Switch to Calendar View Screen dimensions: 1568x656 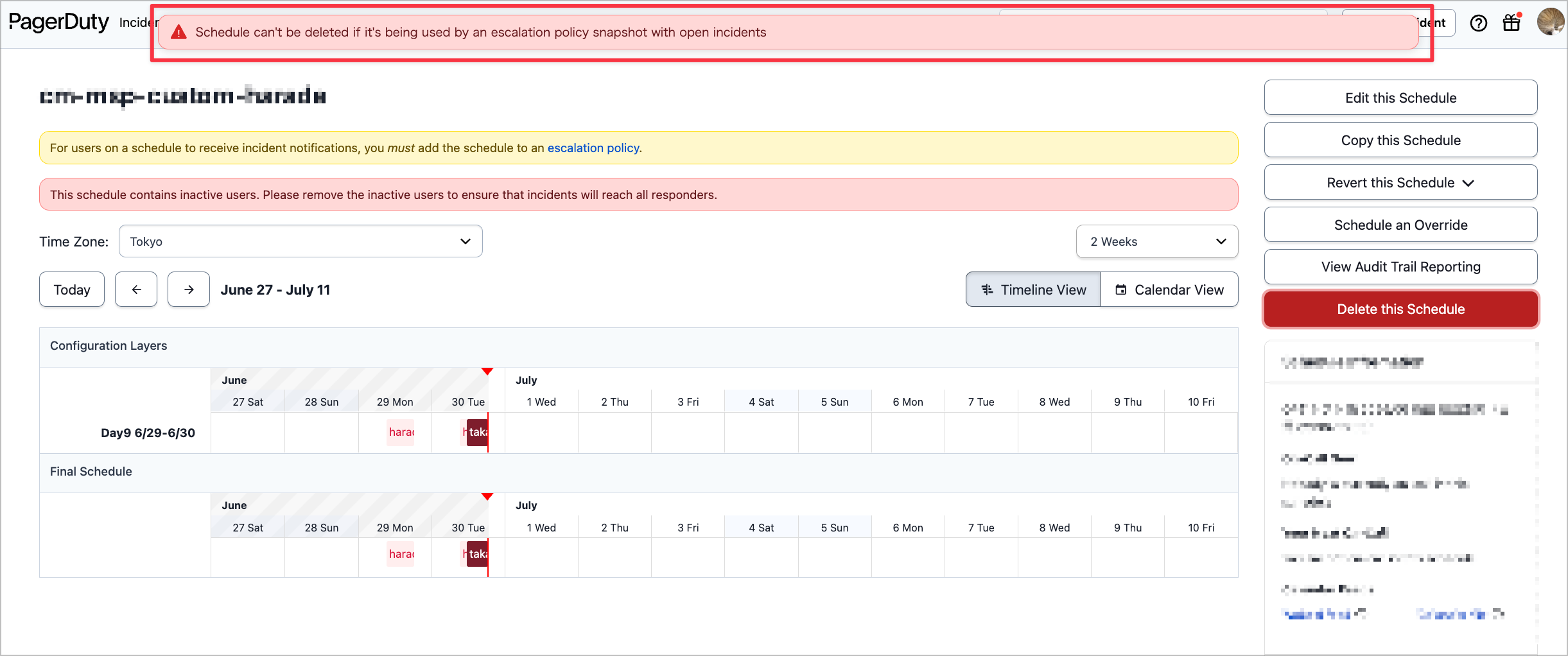(x=1169, y=289)
